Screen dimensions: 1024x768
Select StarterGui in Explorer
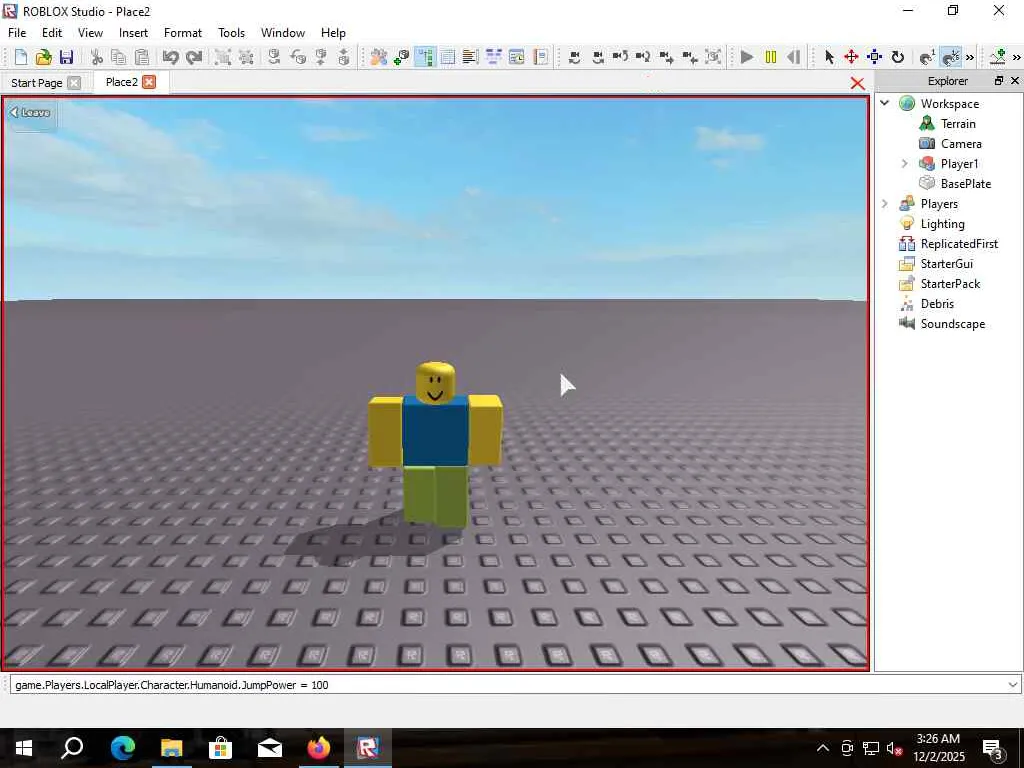947,264
